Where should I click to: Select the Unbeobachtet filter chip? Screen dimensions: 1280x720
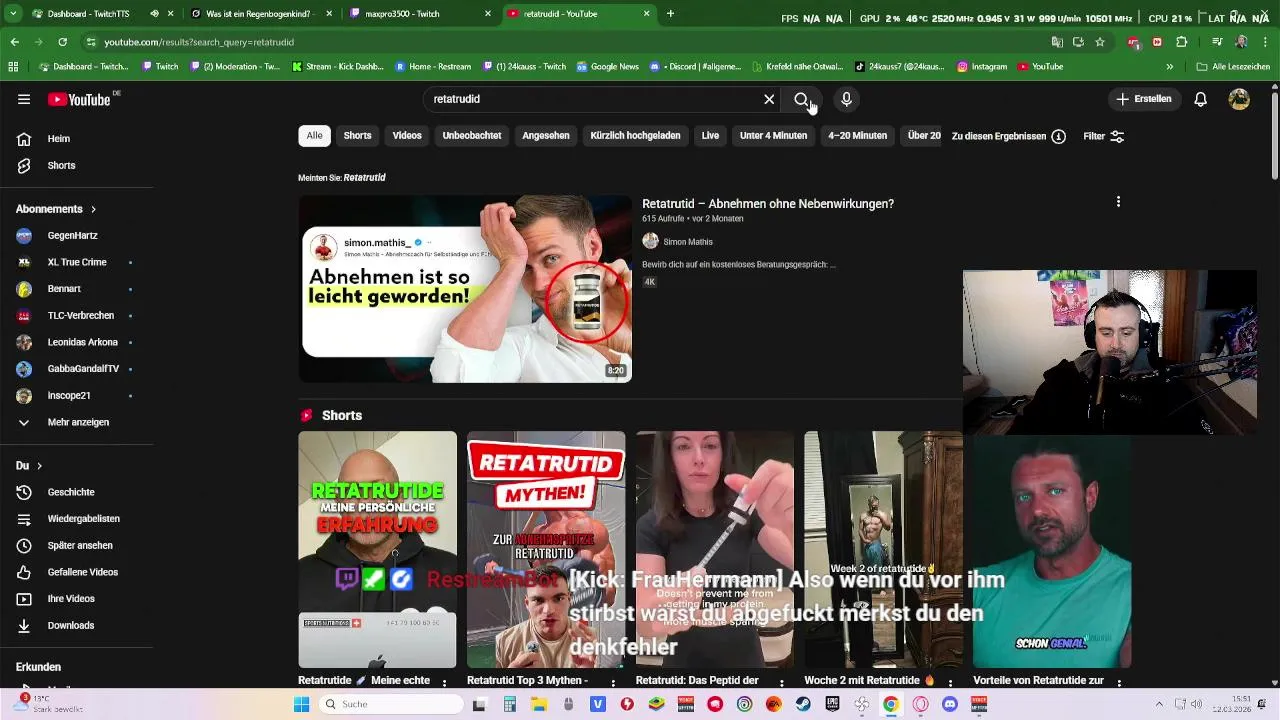472,136
